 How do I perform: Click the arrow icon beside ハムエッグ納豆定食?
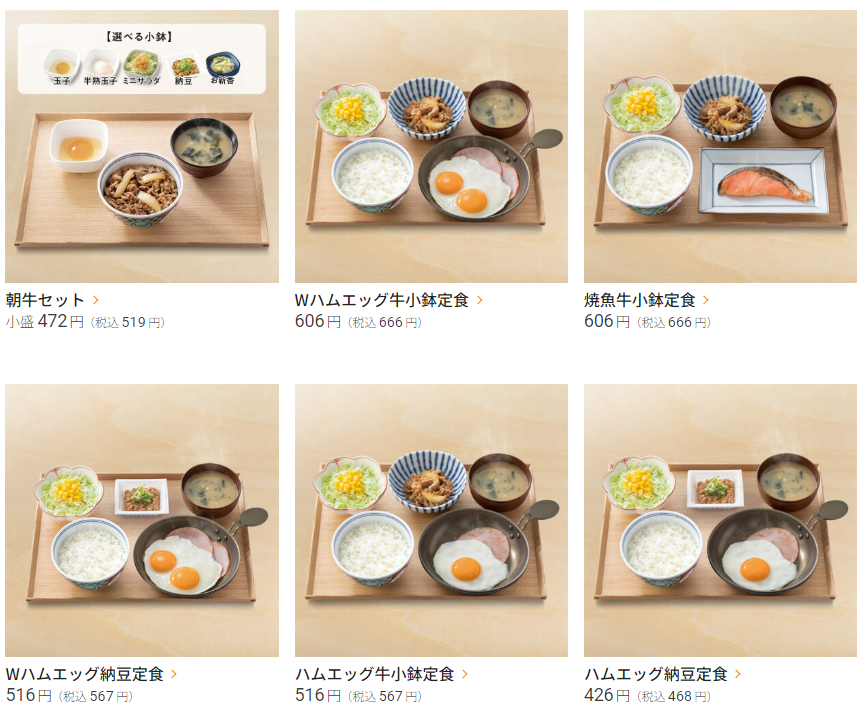point(738,673)
